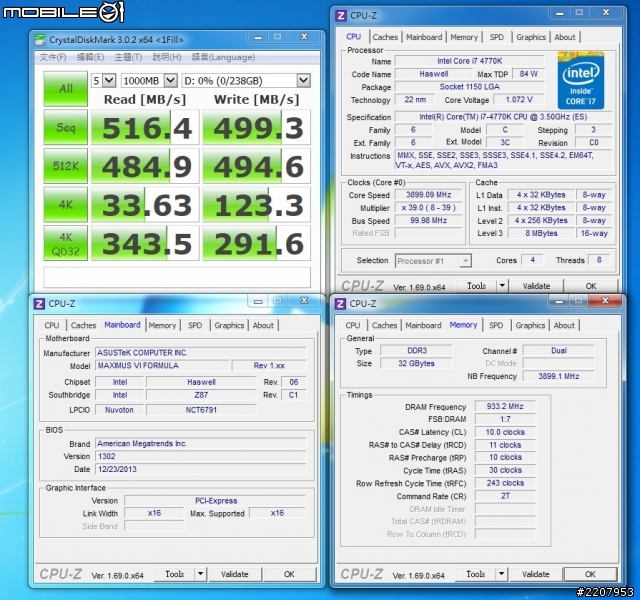Expand Tools dropdown arrow in Mainboard window
Viewport: 640px width, 600px height.
200,574
